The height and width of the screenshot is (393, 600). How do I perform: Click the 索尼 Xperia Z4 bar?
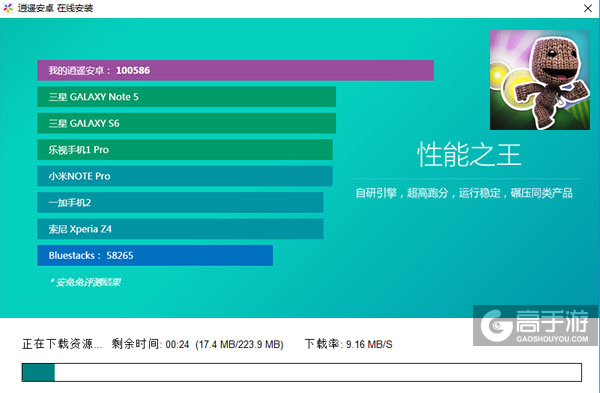coord(180,229)
